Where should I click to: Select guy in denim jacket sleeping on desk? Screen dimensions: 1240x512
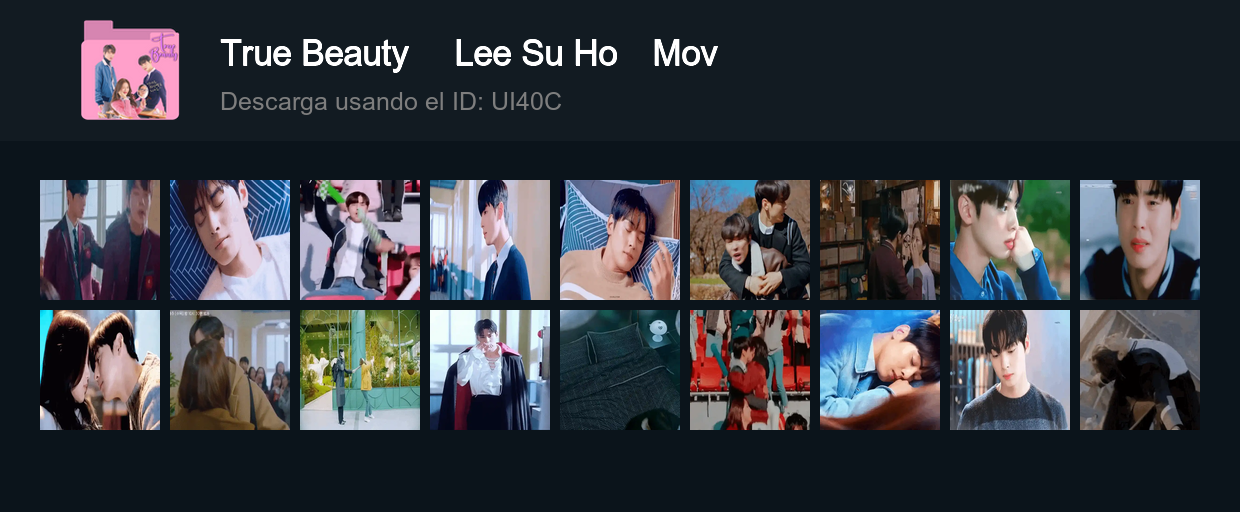pyautogui.click(x=880, y=370)
